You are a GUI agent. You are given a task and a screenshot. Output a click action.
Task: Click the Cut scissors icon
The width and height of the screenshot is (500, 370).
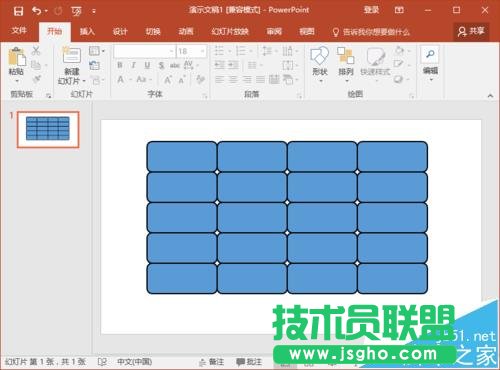36,51
